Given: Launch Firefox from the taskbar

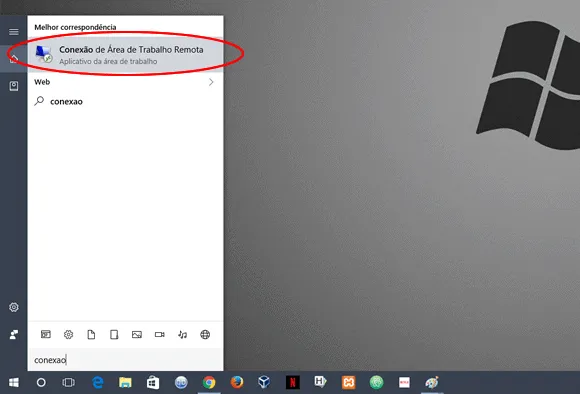Looking at the screenshot, I should (x=237, y=382).
